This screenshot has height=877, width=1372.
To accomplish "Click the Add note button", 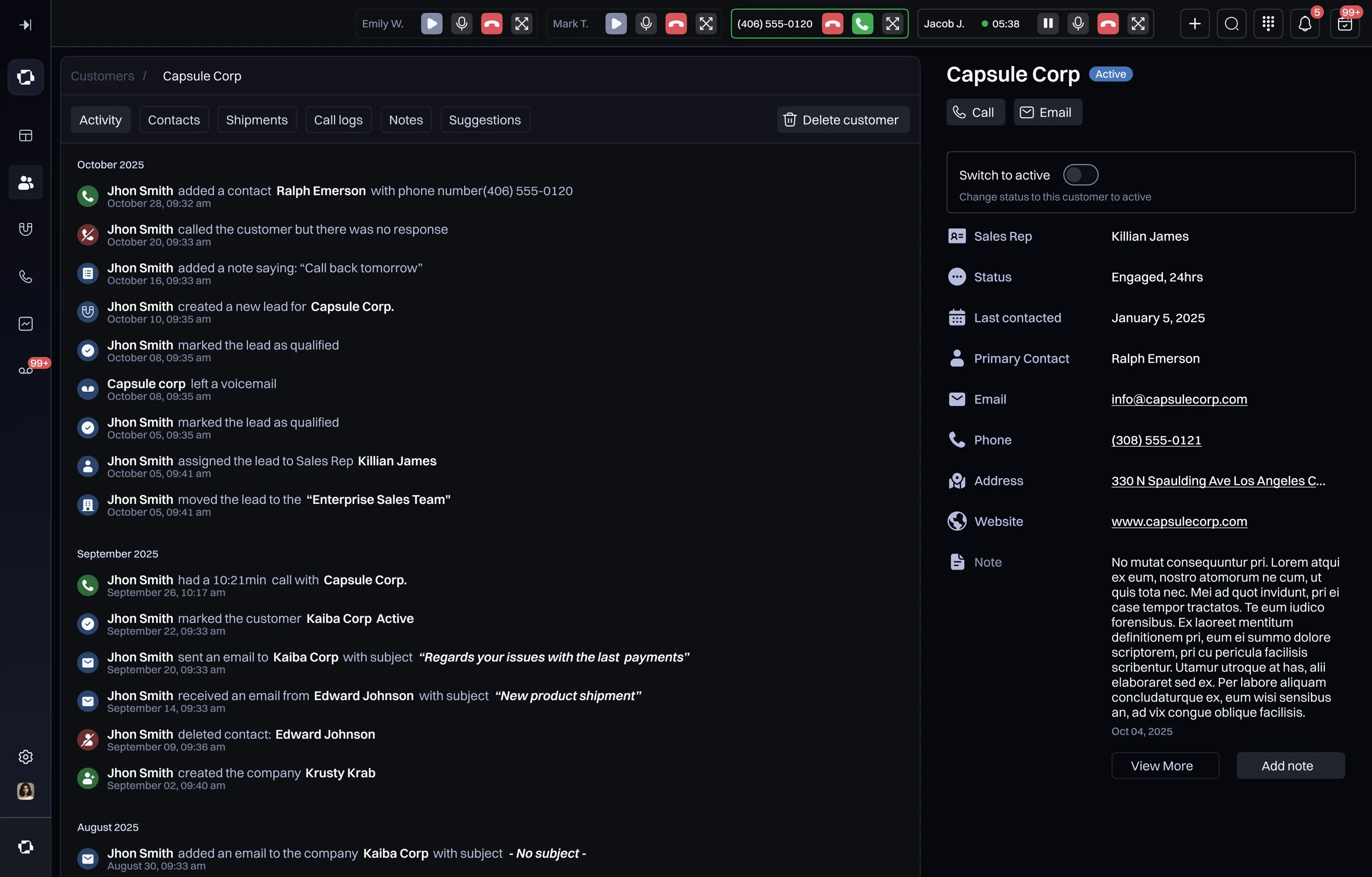I will (1291, 765).
